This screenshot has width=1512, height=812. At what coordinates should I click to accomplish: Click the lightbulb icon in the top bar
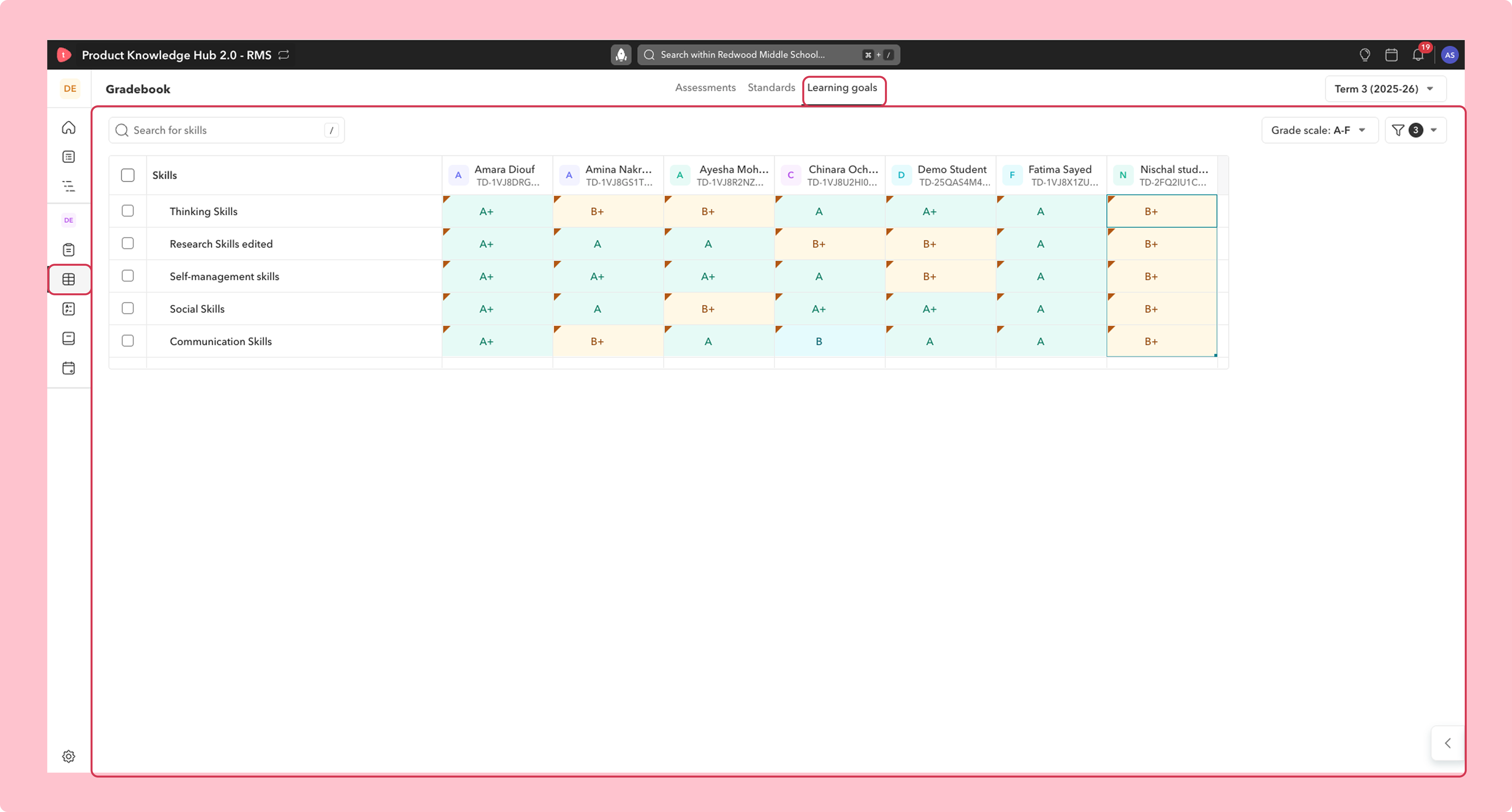point(1365,55)
